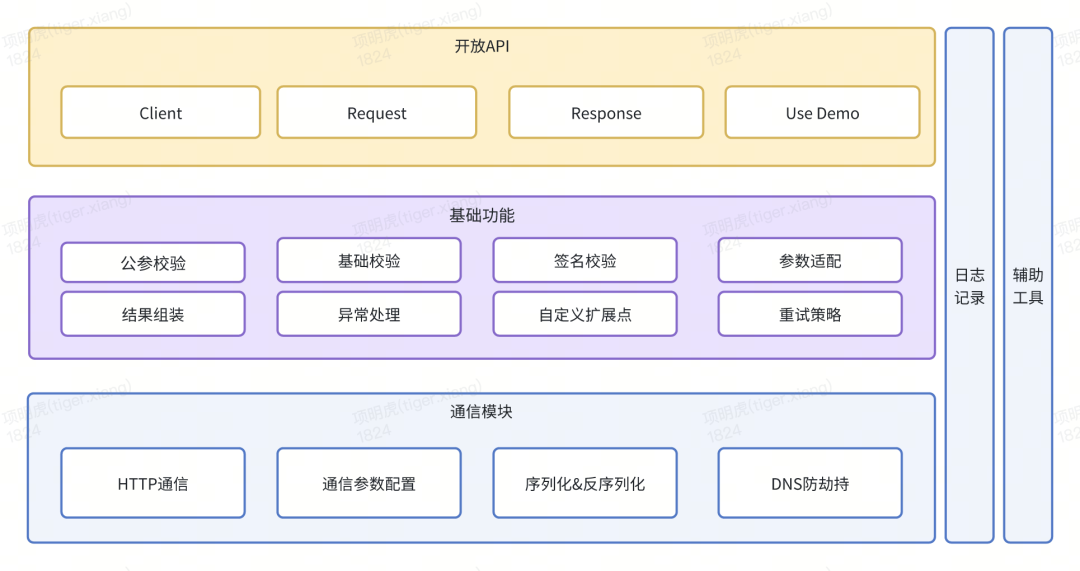Select the 结果组装 box
Image resolution: width=1080 pixels, height=571 pixels.
[x=153, y=314]
